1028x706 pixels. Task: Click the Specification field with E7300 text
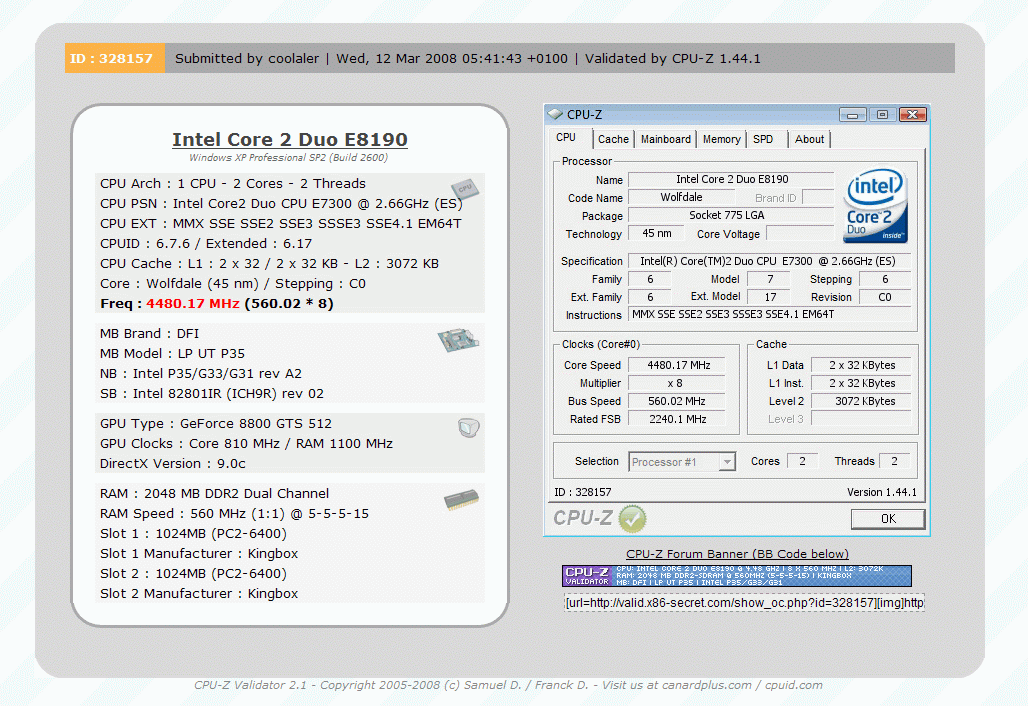[x=770, y=261]
